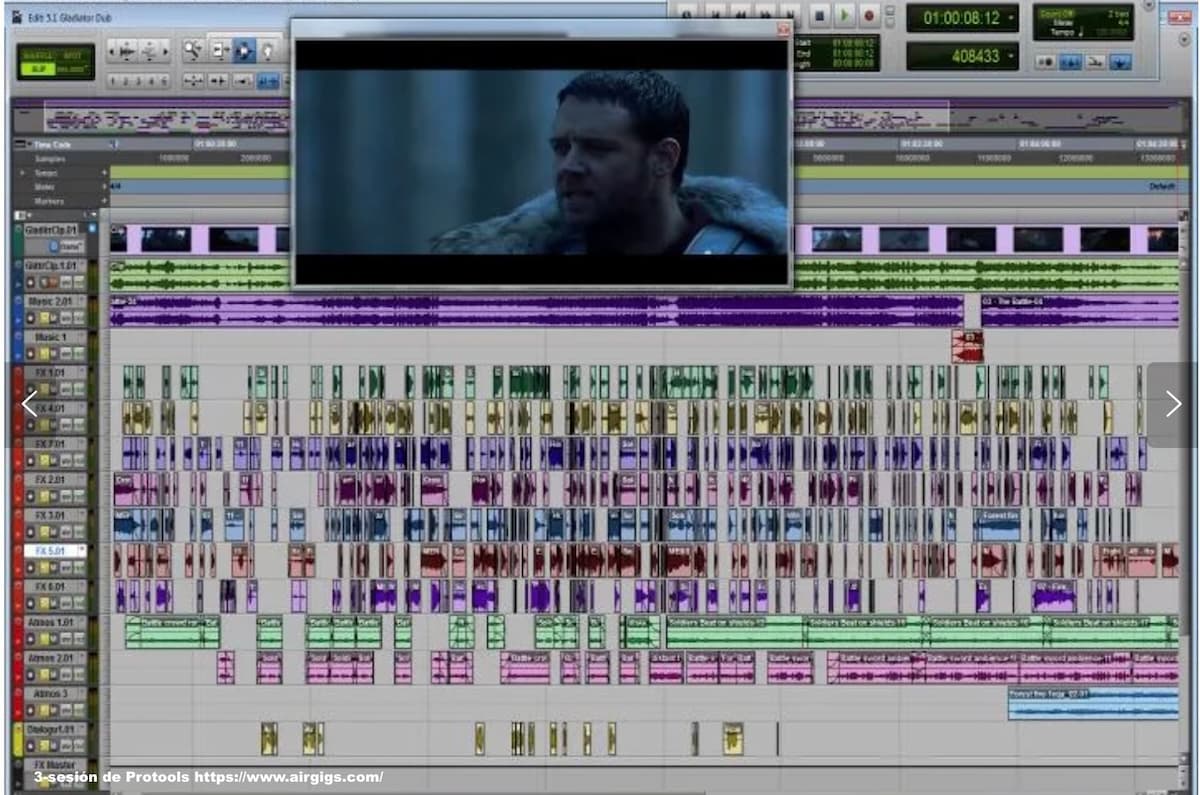Viewport: 1200px width, 795px height.
Task: Click the selection Start timecode field
Action: coord(854,43)
